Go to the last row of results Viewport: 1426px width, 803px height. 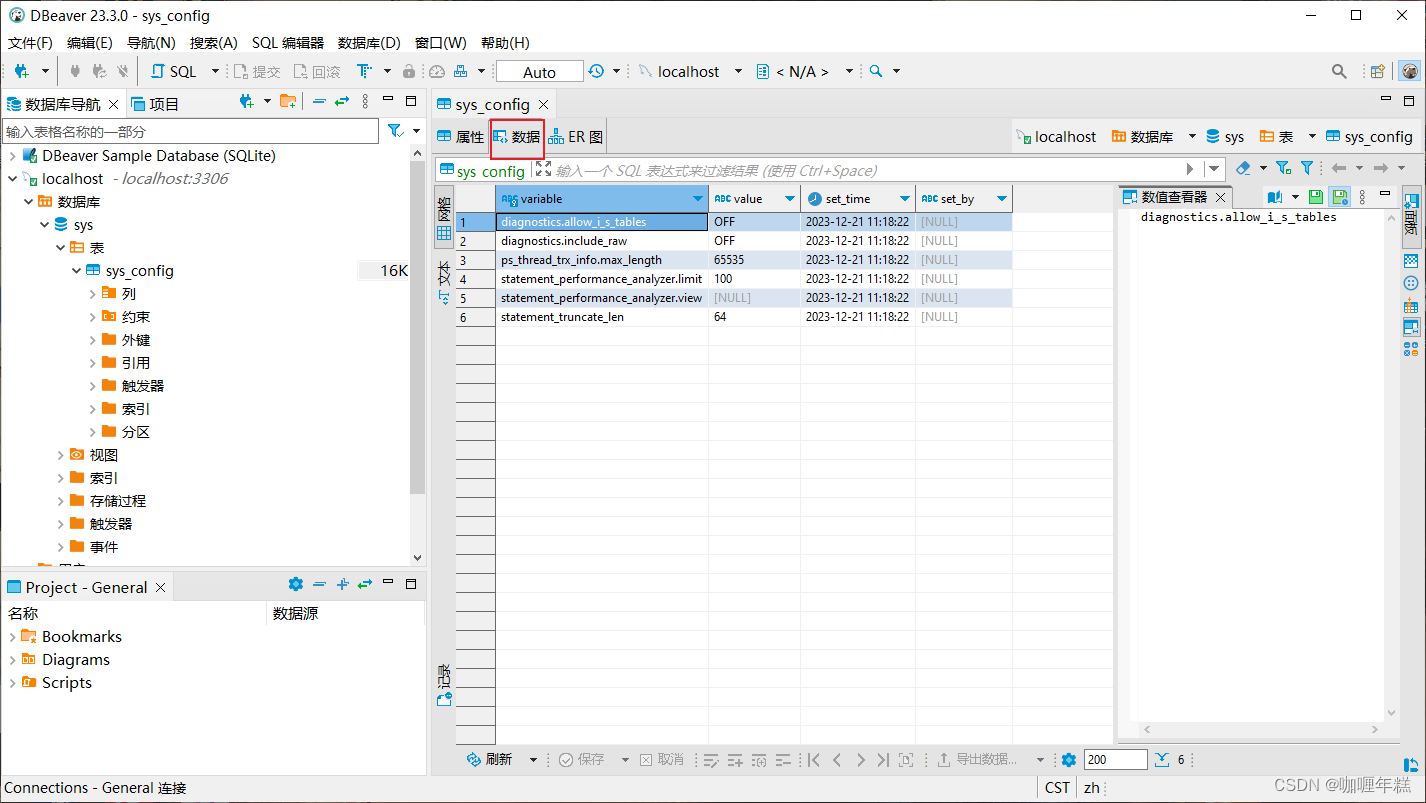pyautogui.click(x=883, y=760)
